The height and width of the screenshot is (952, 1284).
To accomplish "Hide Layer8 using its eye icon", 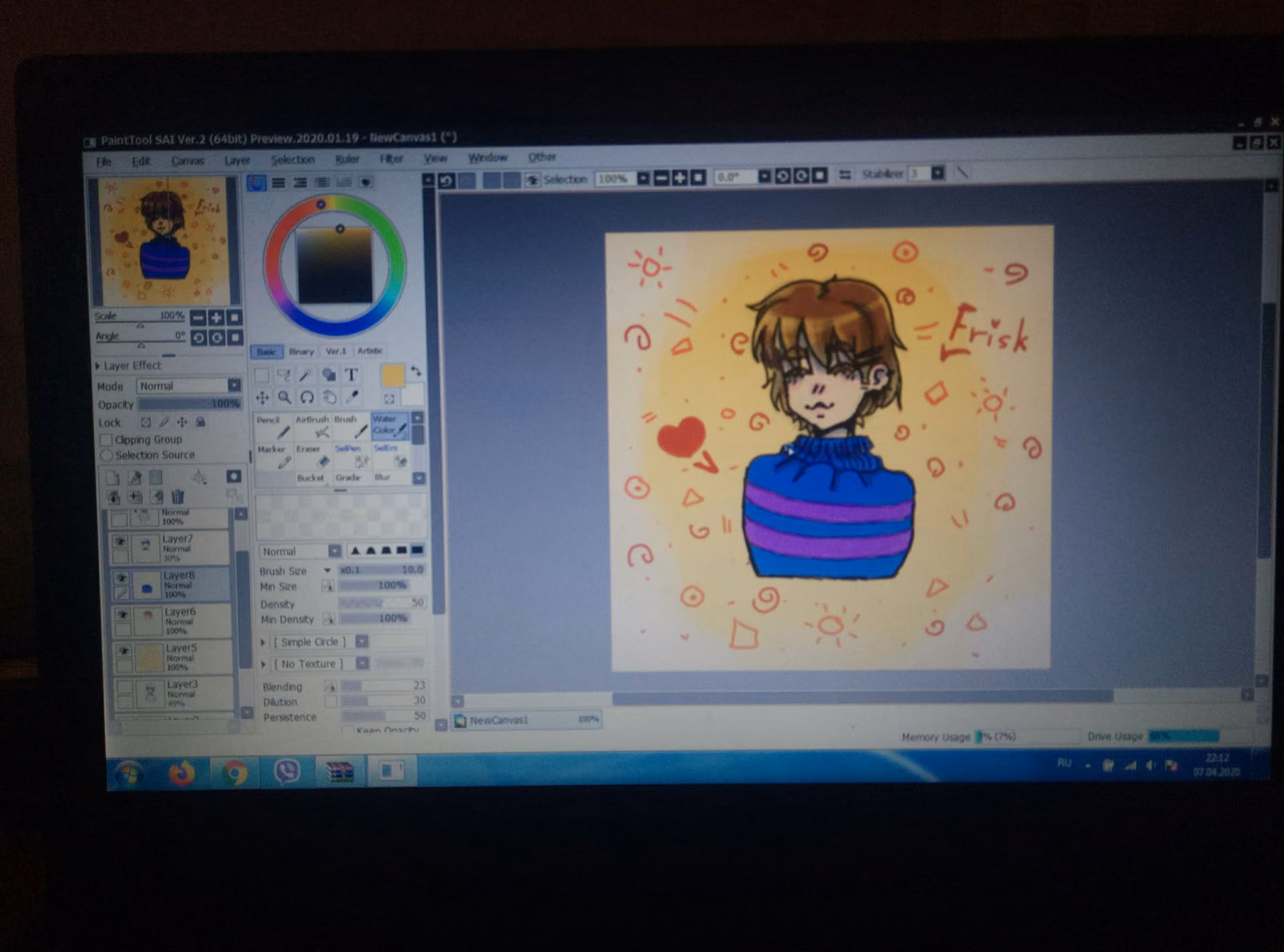I will 121,578.
